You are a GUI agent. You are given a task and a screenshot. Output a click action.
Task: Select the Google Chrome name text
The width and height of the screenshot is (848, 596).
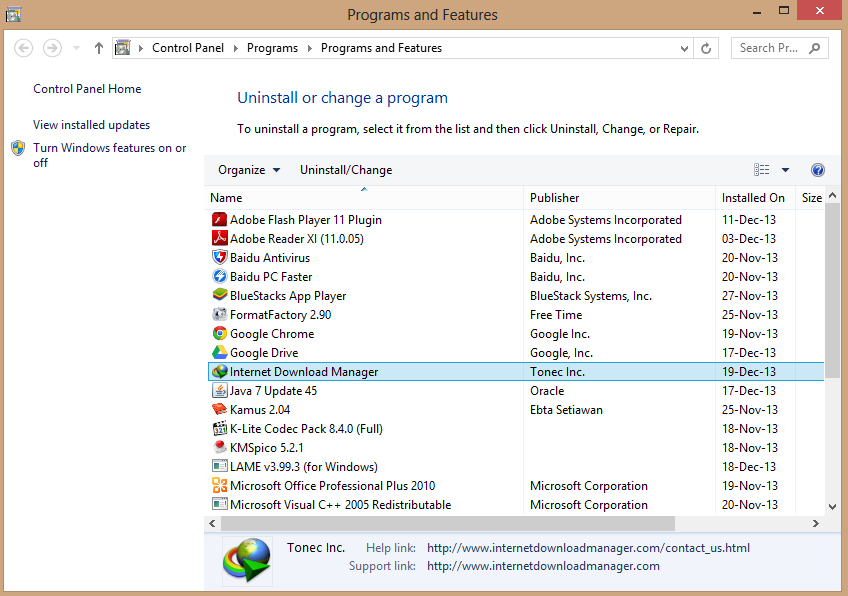coord(272,334)
